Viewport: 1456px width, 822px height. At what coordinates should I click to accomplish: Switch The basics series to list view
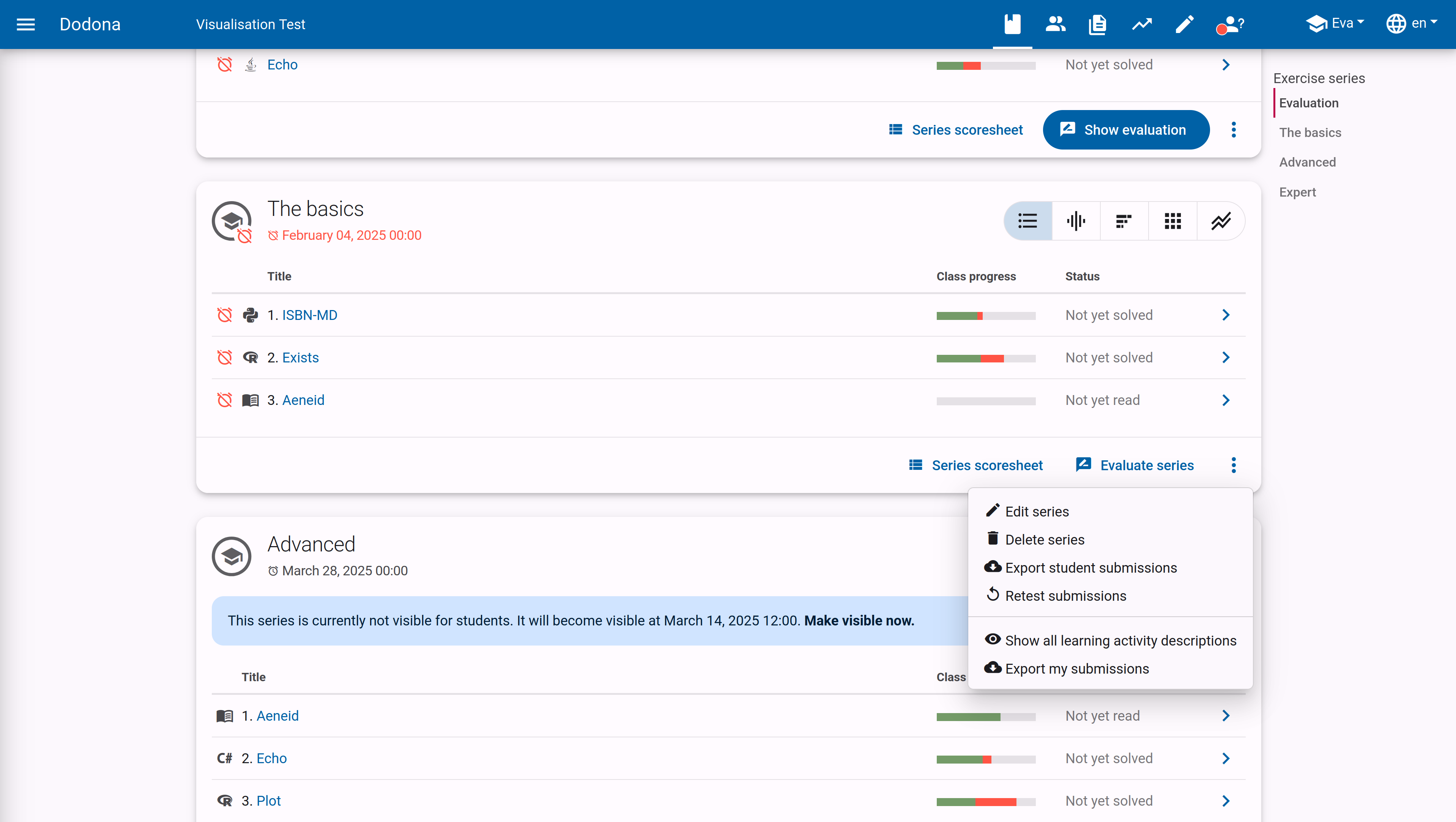[1027, 221]
